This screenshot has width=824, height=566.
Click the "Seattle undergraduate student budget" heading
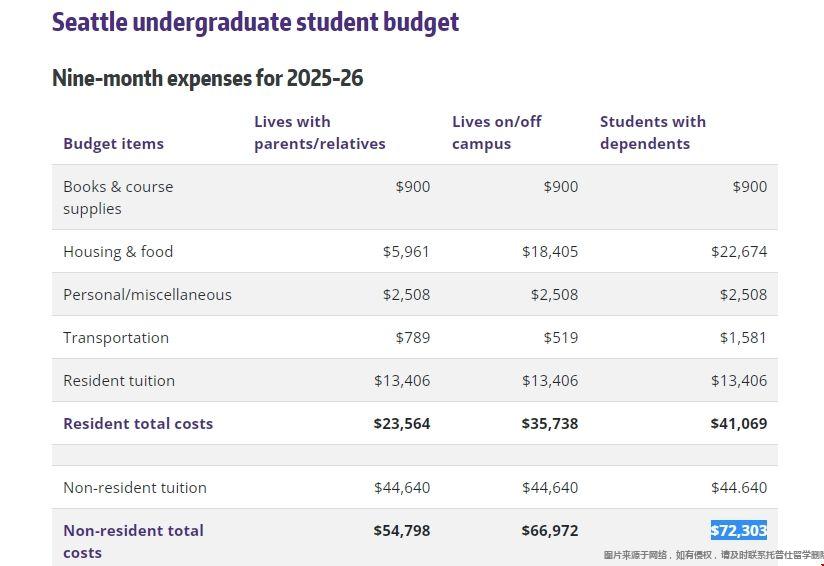(255, 22)
